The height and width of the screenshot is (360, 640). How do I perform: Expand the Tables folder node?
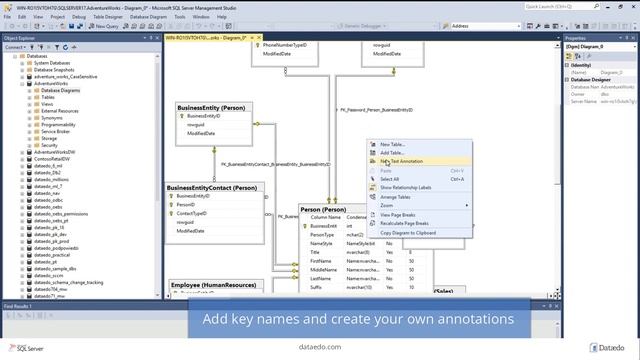click(x=29, y=97)
